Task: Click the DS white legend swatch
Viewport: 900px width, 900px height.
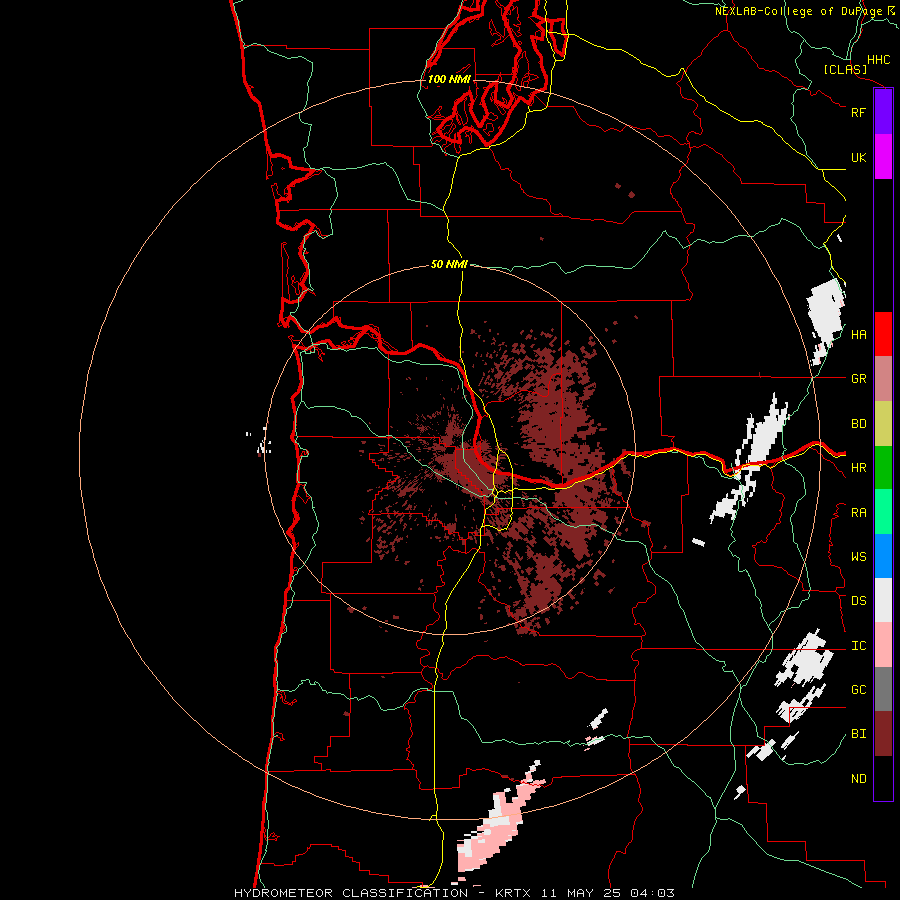Action: pyautogui.click(x=883, y=600)
